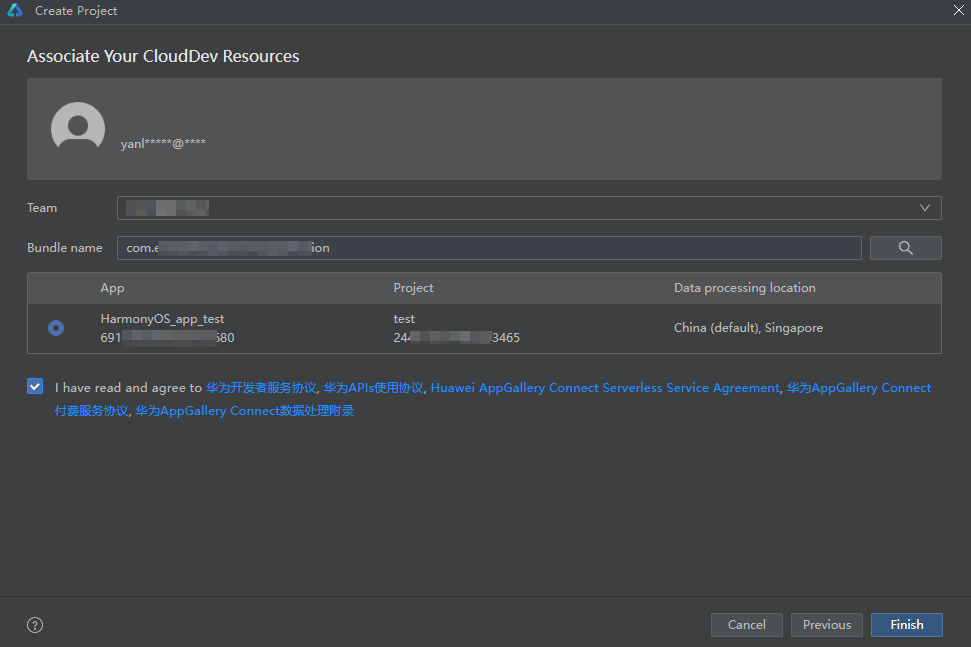Screen dimensions: 971x647
Task: Expand the Team dropdown arrow
Action: (x=924, y=208)
